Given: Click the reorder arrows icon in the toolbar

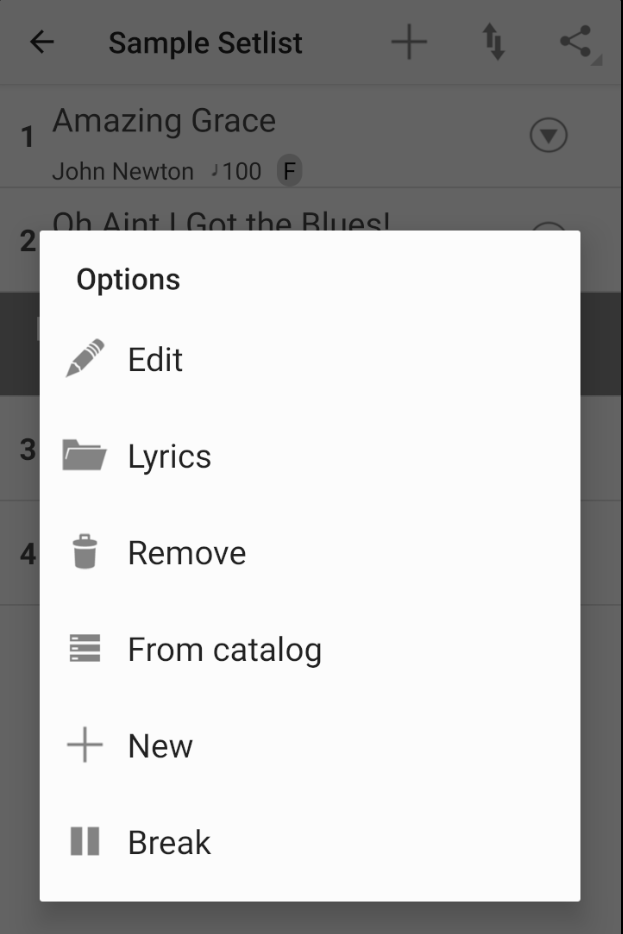Looking at the screenshot, I should click(494, 43).
